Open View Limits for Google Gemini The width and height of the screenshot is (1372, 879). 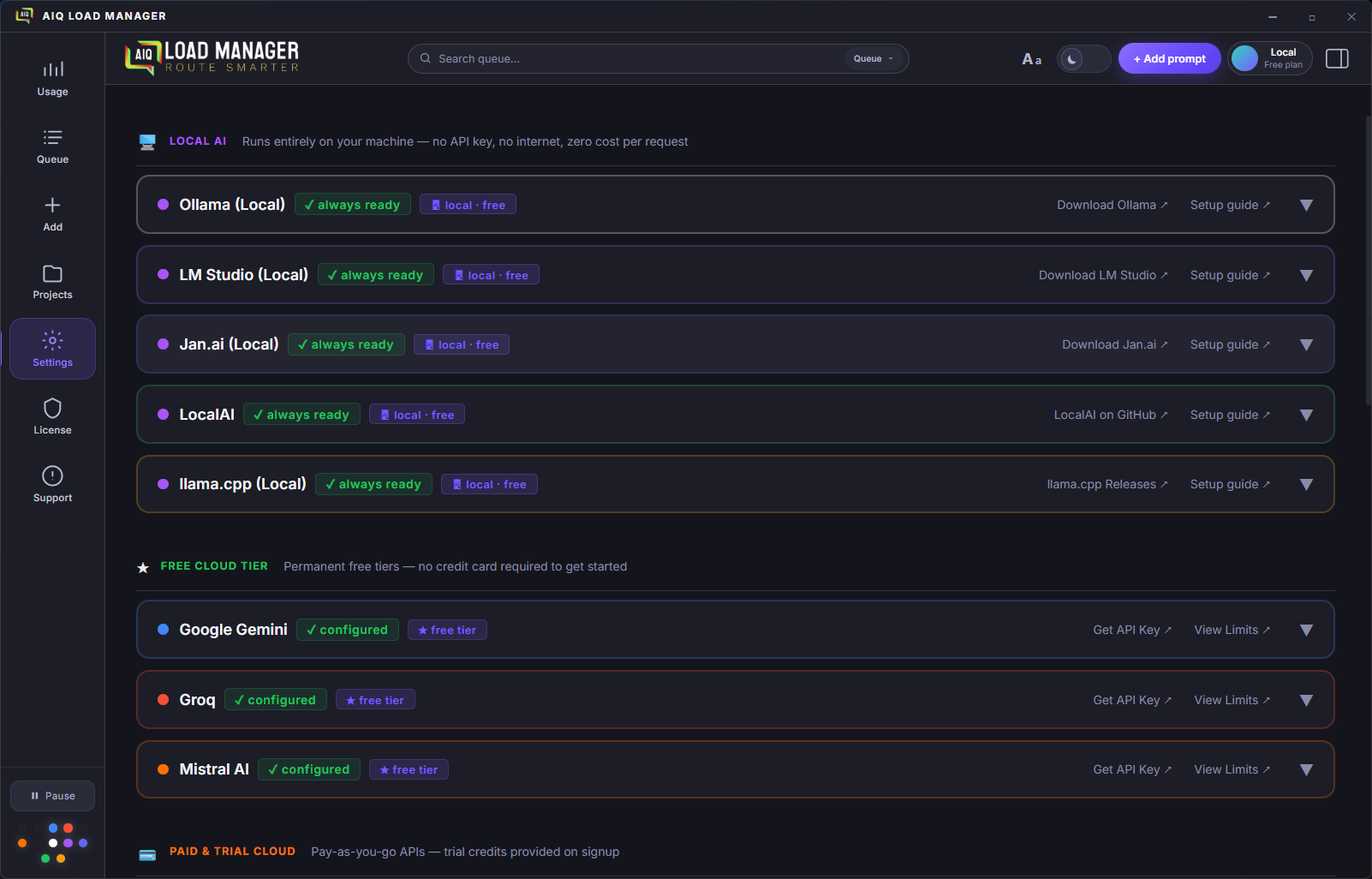click(1232, 630)
